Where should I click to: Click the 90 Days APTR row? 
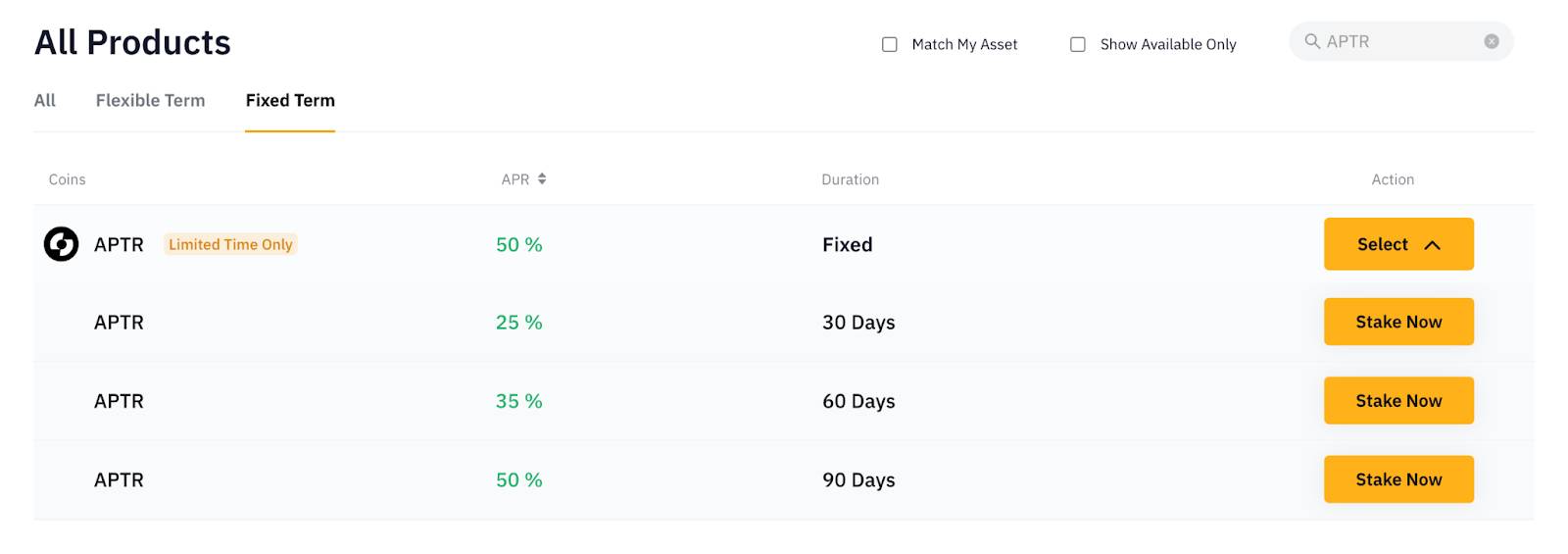click(x=784, y=479)
